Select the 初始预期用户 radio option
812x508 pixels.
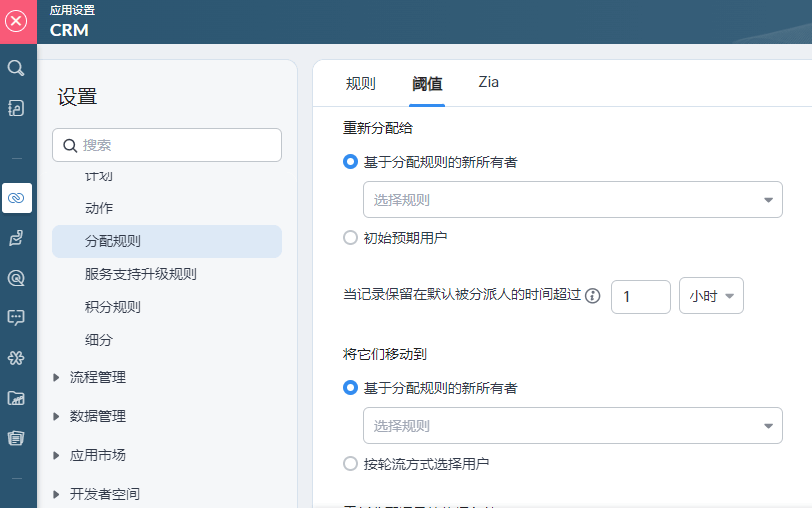tap(350, 238)
